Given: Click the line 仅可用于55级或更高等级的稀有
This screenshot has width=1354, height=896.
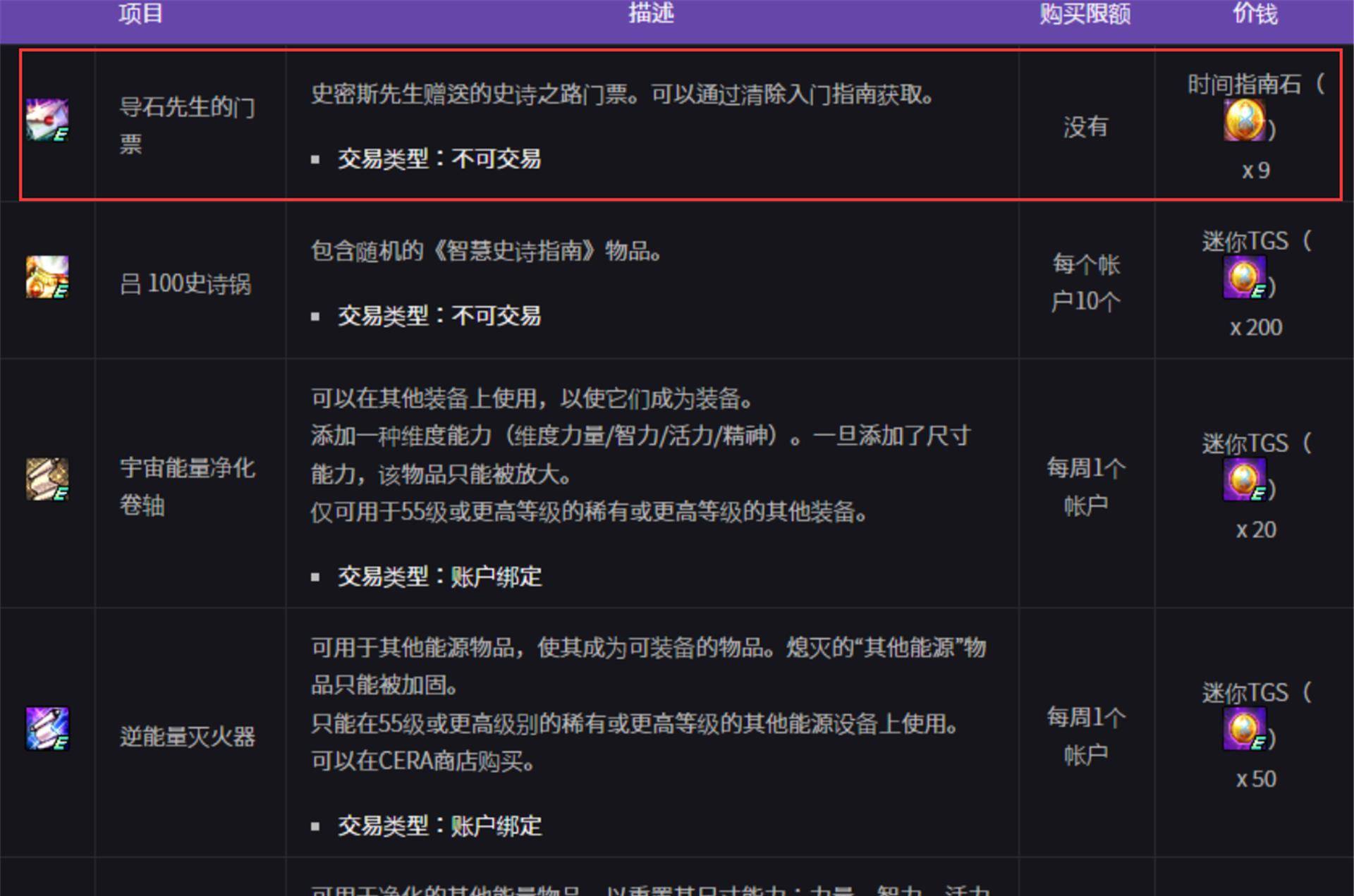Looking at the screenshot, I should point(590,512).
